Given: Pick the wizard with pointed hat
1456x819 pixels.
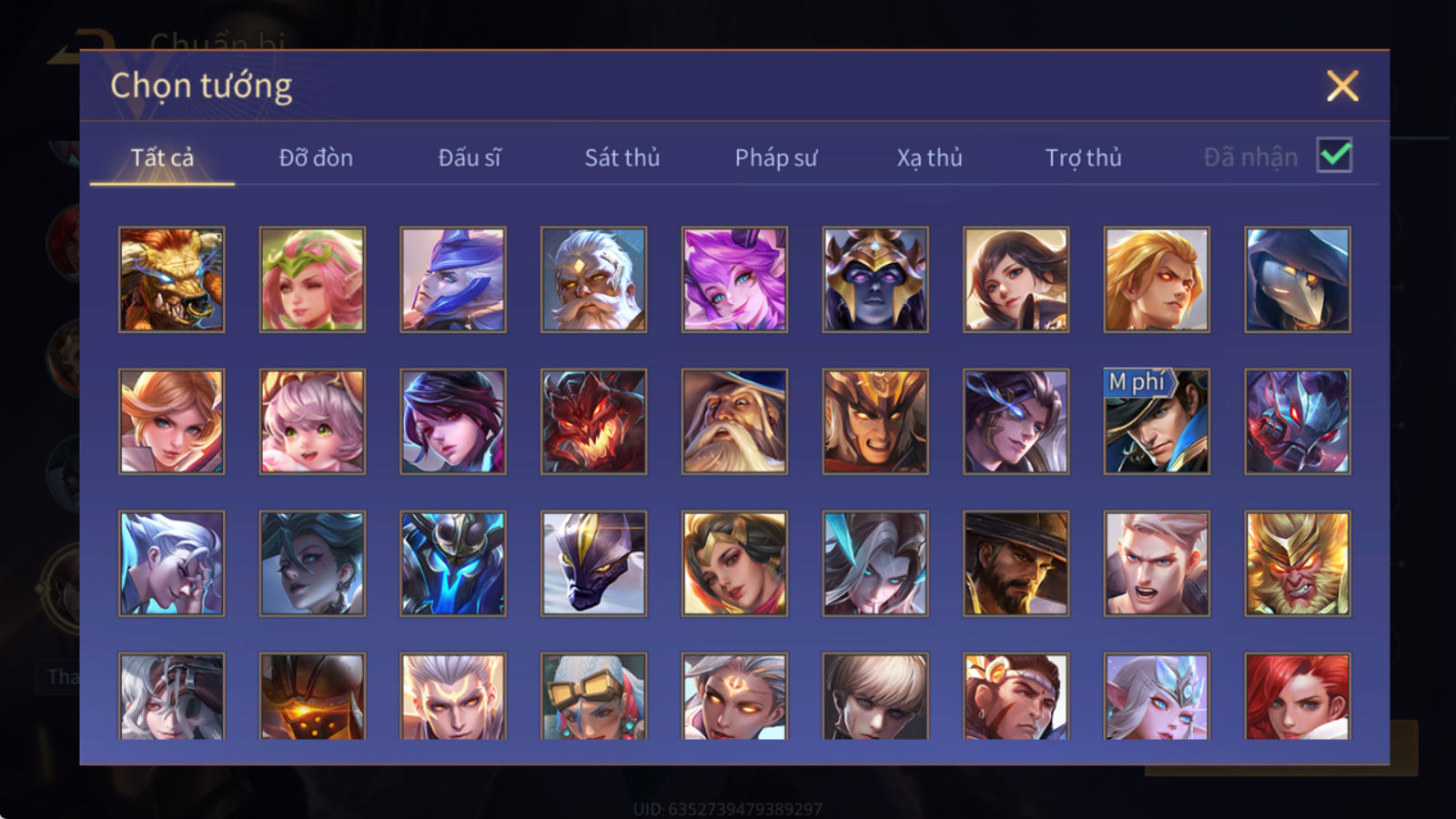Looking at the screenshot, I should pos(734,421).
